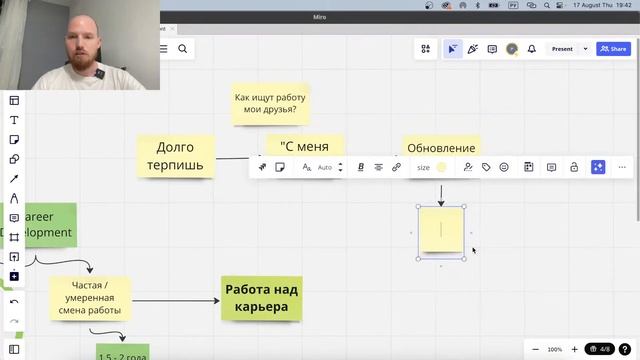Activate the cursor select mode
The width and height of the screenshot is (640, 360).
(x=453, y=49)
